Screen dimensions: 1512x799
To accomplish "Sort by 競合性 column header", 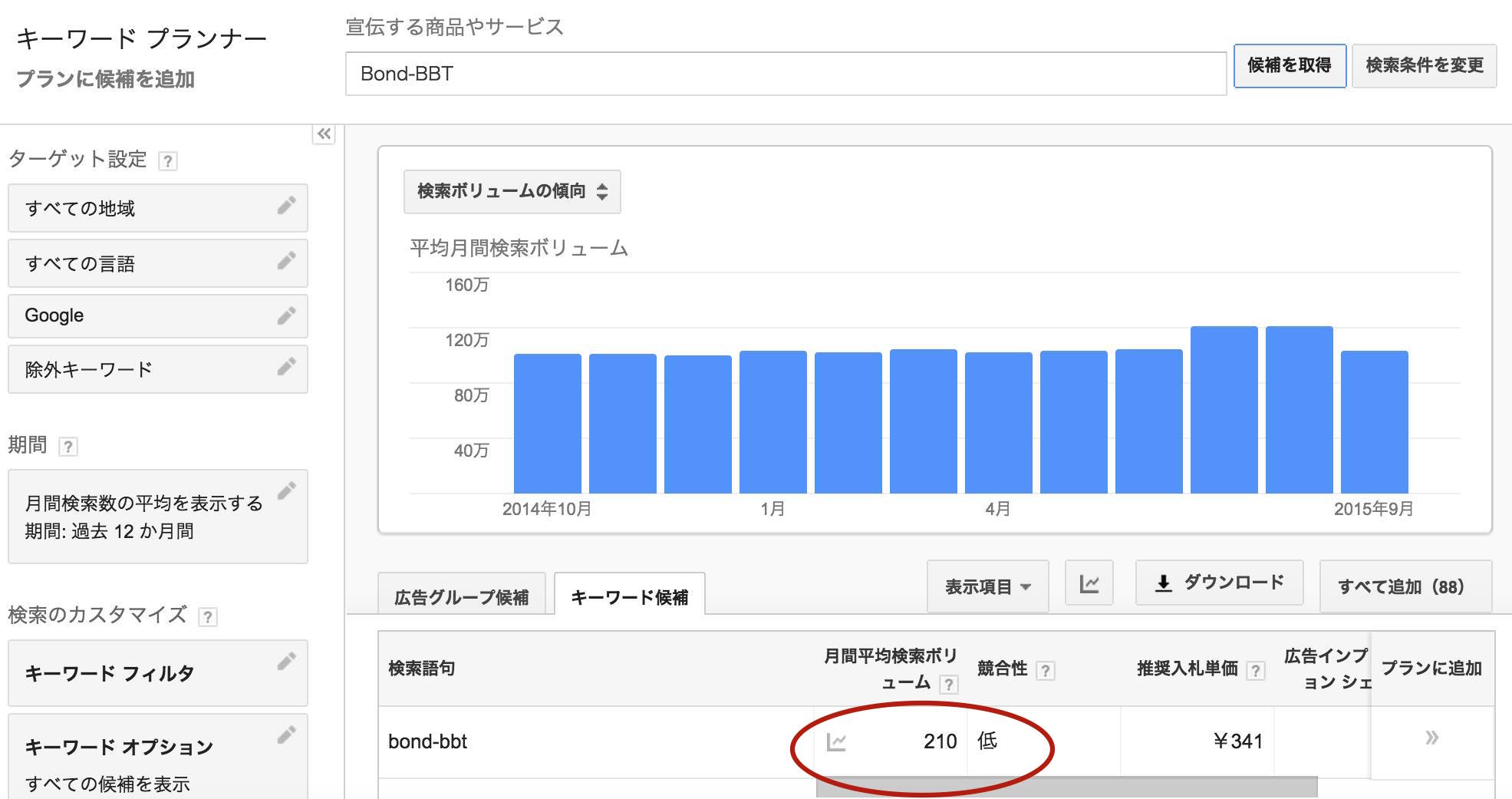I will 1002,669.
